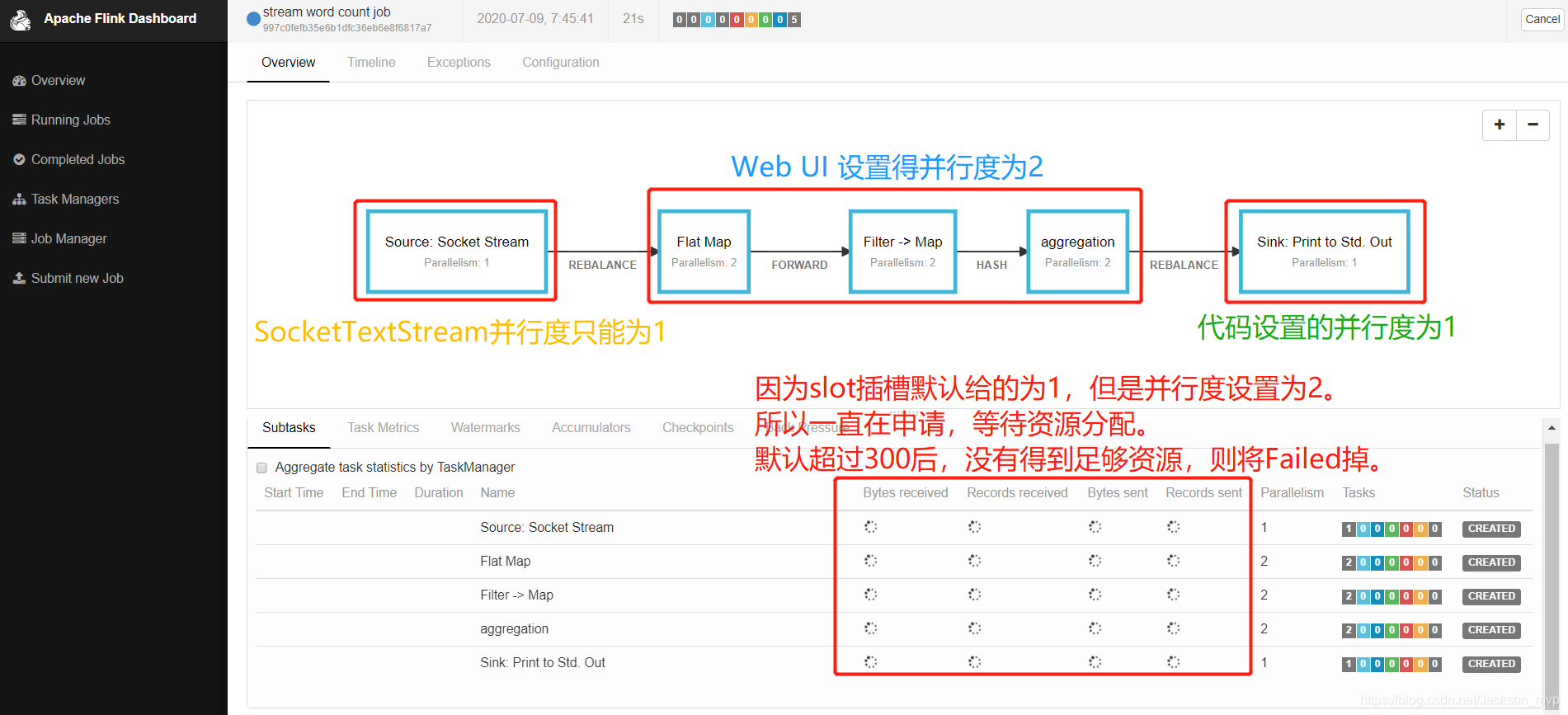
Task: Click CREATED status badge in Flat Map row
Action: pyautogui.click(x=1491, y=562)
